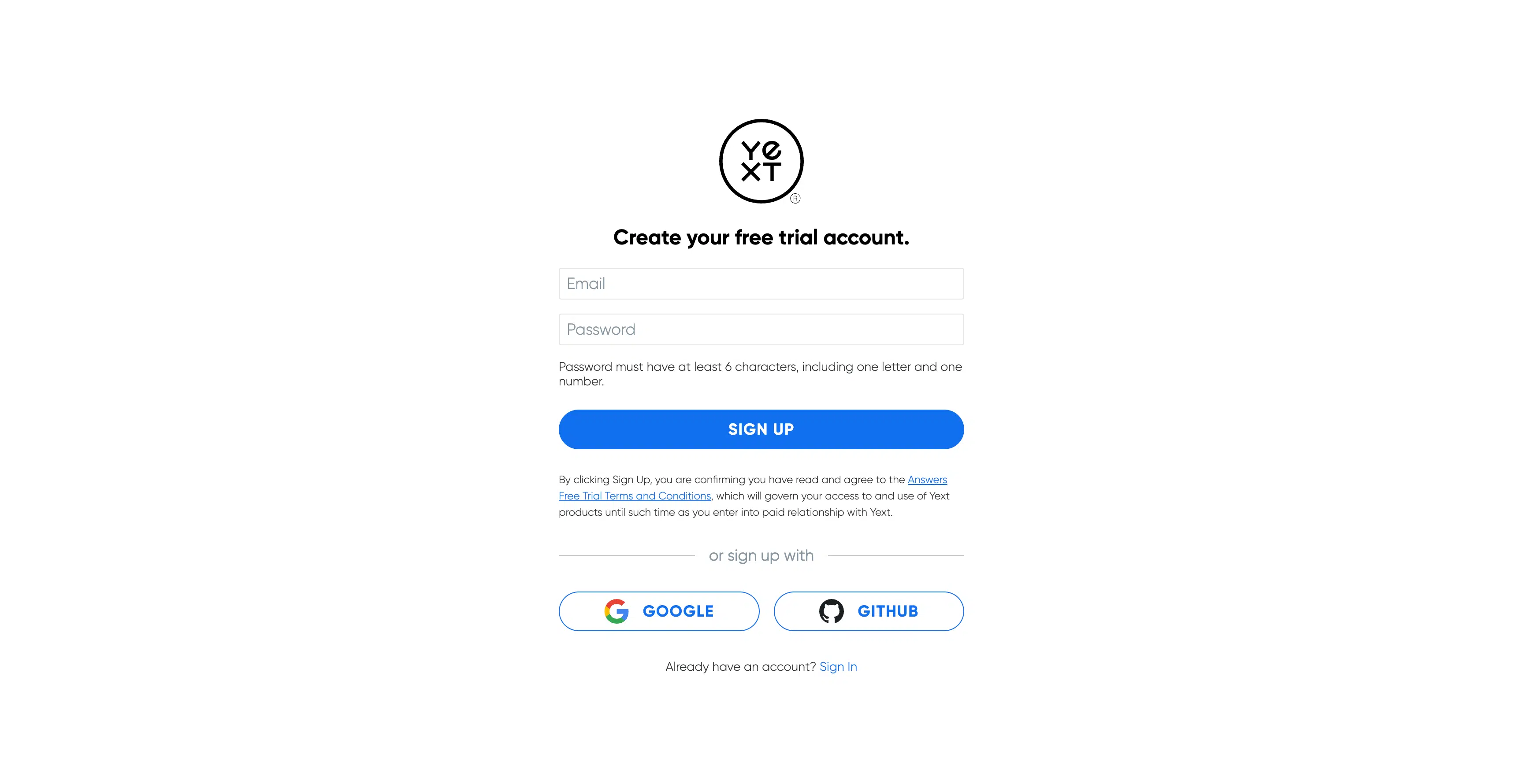The width and height of the screenshot is (1523, 784).
Task: Click the Yext circular logo
Action: pos(761,161)
